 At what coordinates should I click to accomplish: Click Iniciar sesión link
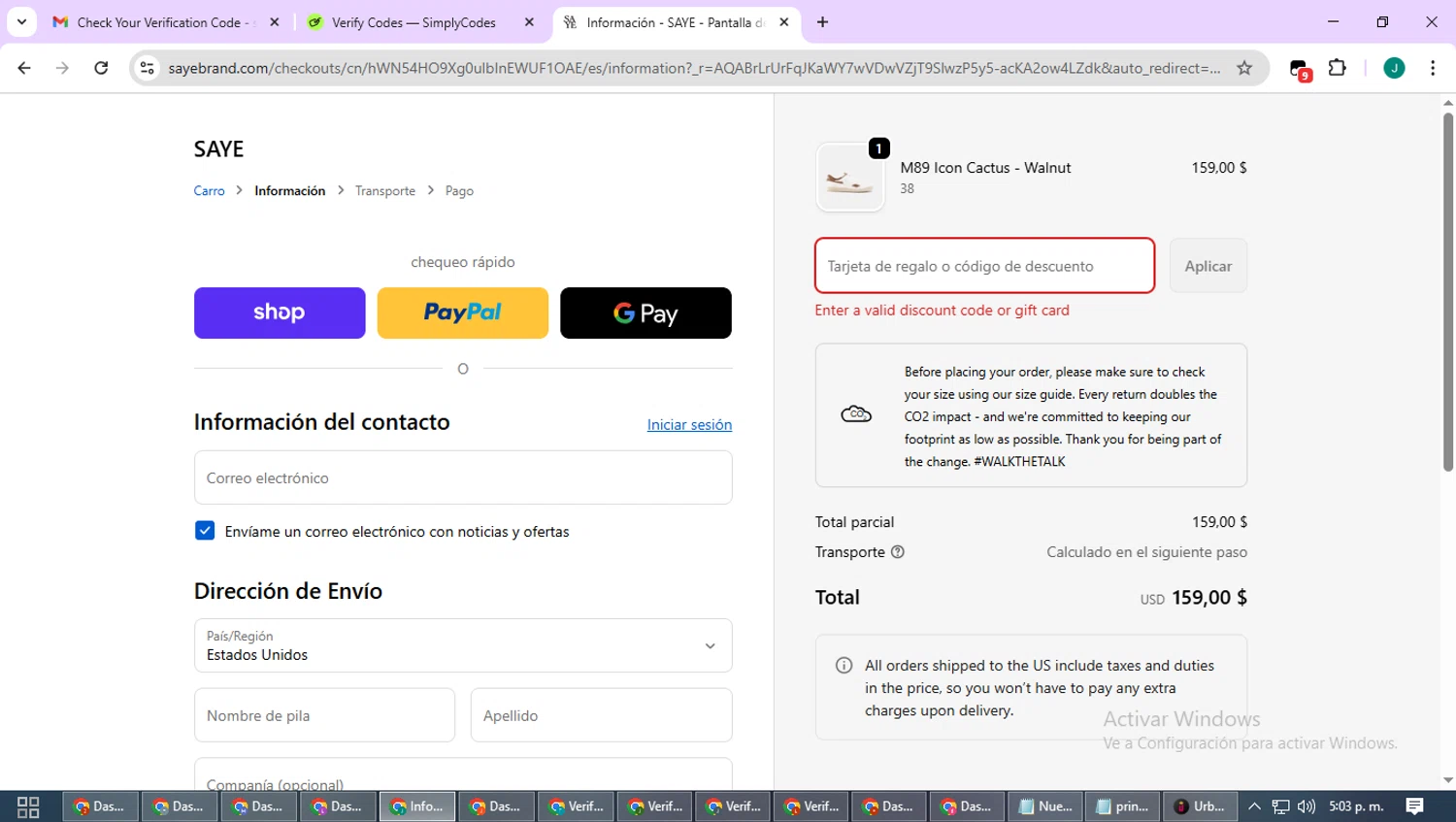coord(689,425)
